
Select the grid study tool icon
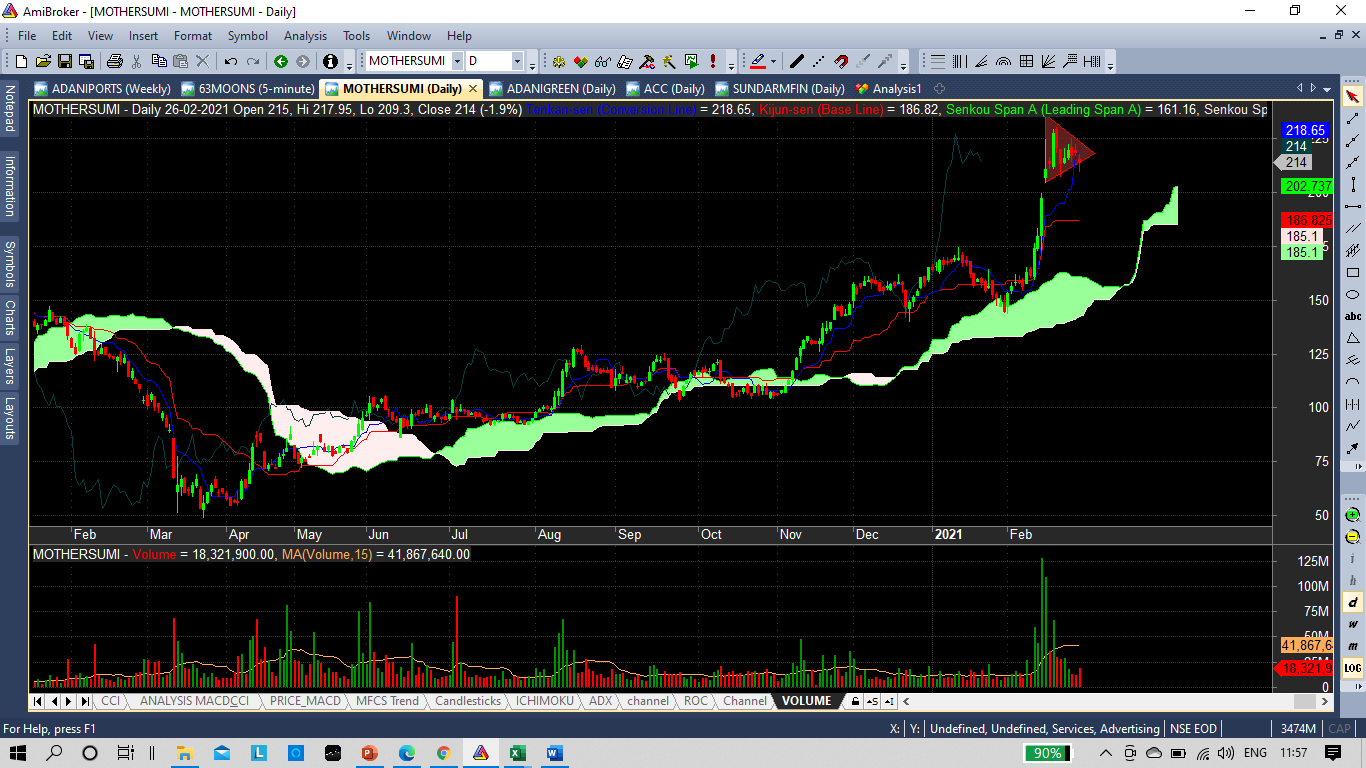[x=1025, y=61]
